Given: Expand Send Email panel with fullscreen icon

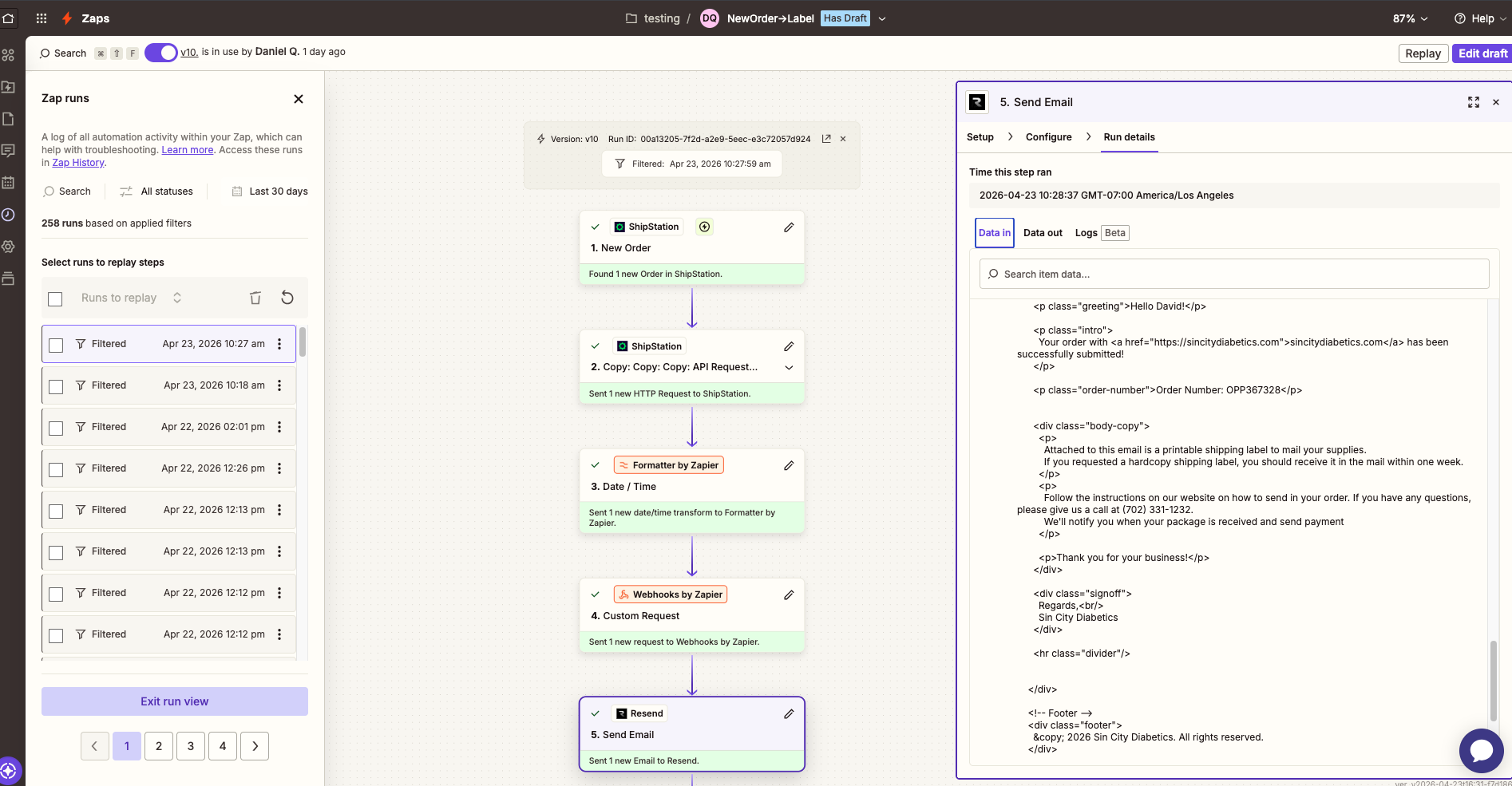Looking at the screenshot, I should point(1473,102).
